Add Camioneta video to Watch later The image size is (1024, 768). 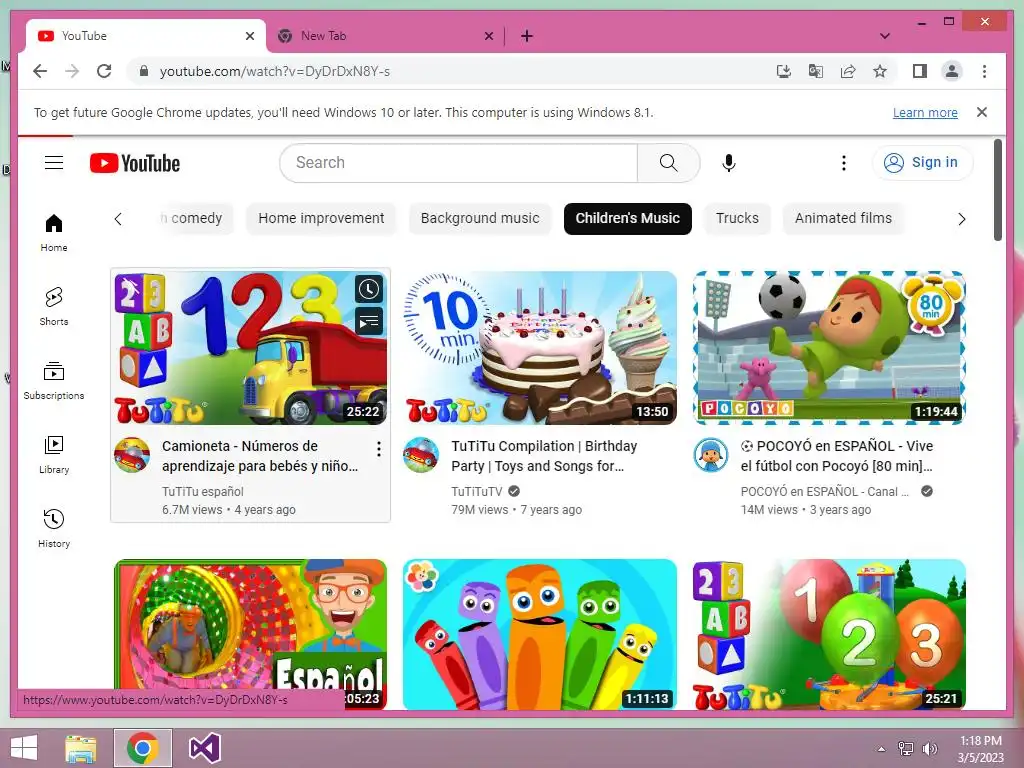point(369,289)
